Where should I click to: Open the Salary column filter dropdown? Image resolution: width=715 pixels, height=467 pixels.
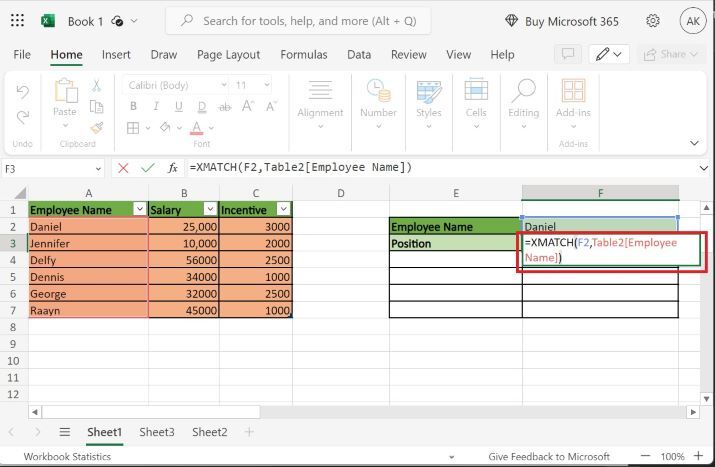[x=209, y=210]
